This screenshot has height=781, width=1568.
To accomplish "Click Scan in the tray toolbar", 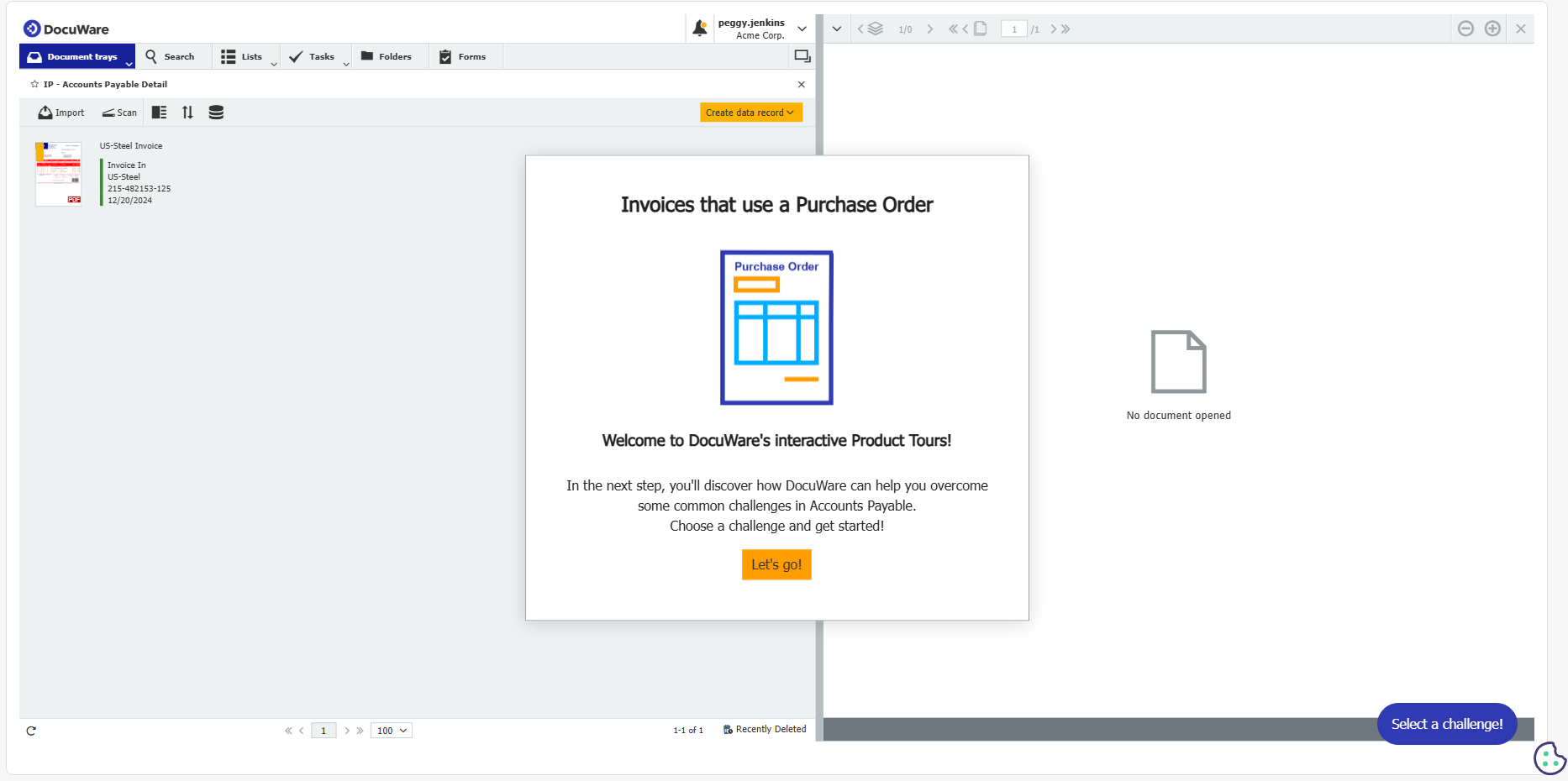I will (119, 113).
